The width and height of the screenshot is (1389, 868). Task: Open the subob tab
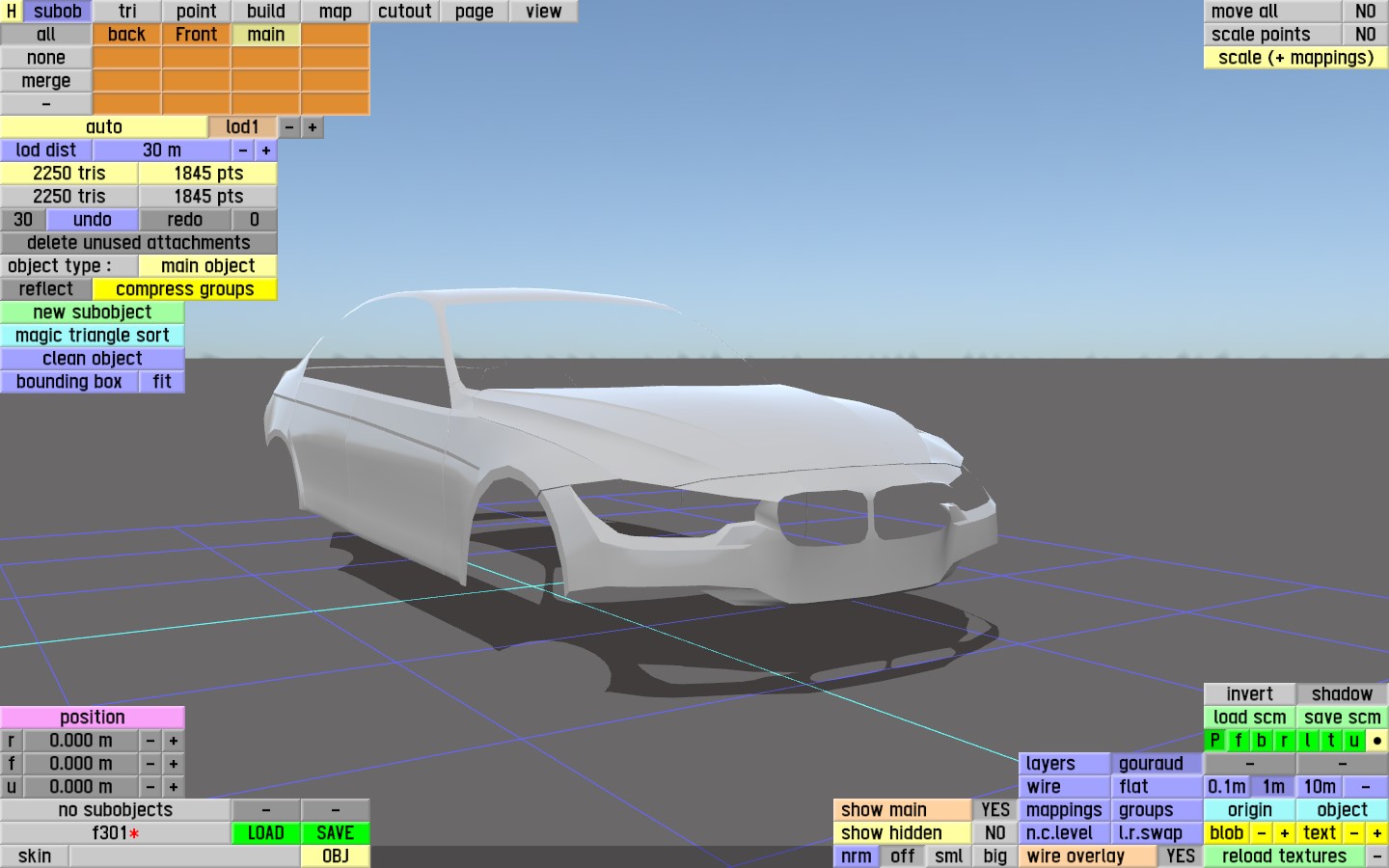click(x=58, y=12)
